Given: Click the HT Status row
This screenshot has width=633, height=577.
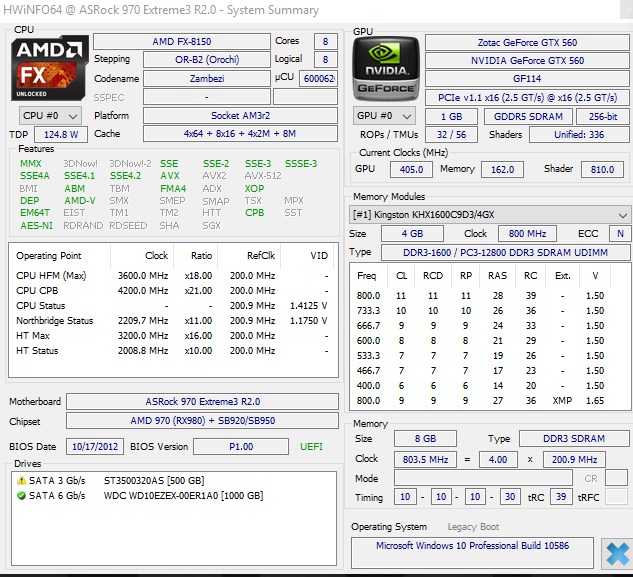Looking at the screenshot, I should point(172,350).
